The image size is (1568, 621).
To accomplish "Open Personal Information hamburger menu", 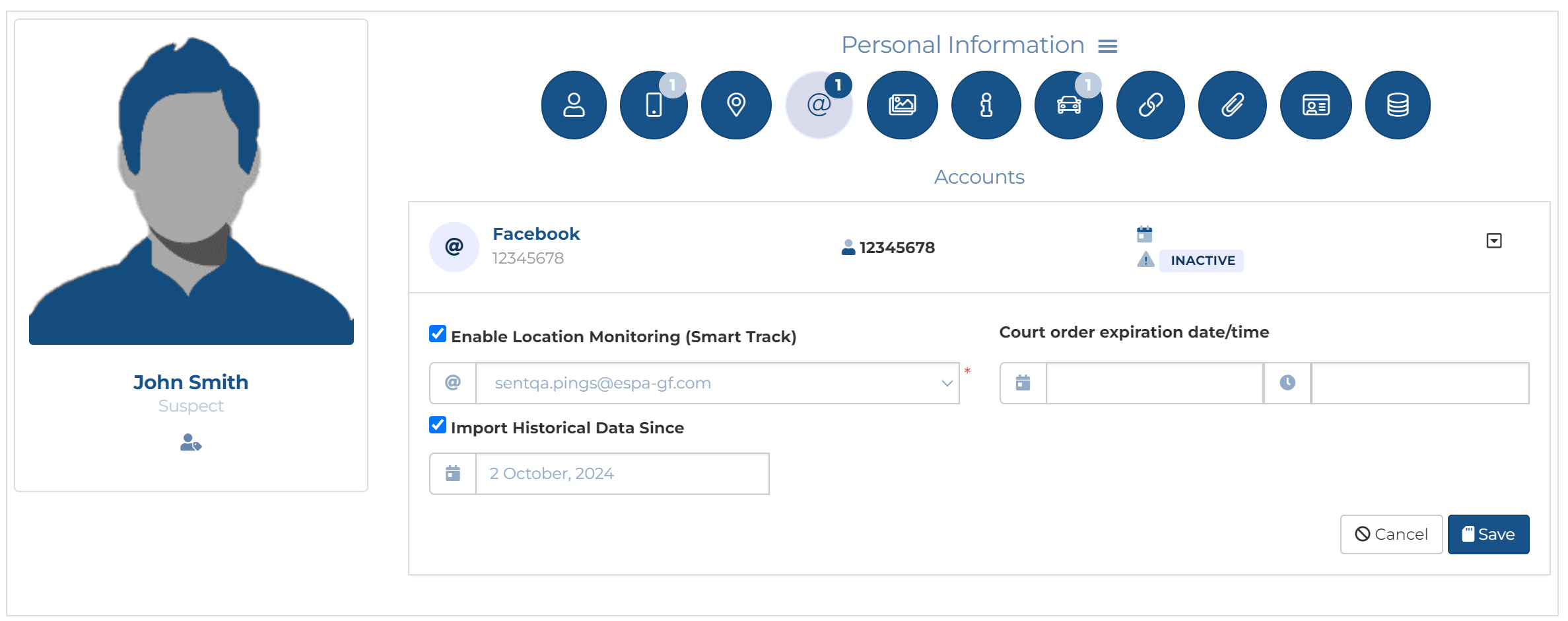I will point(1107,46).
